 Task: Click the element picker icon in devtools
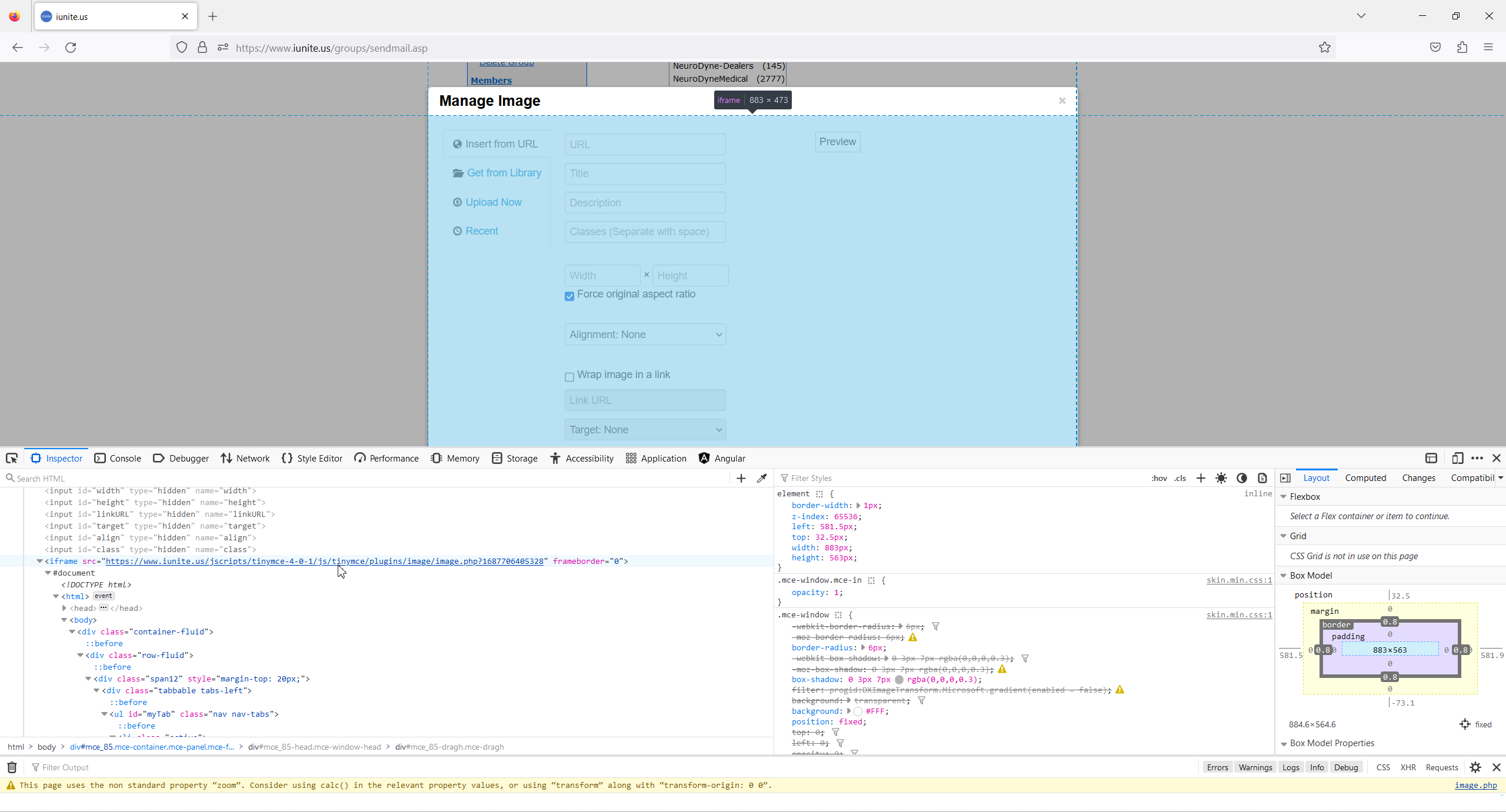pyautogui.click(x=12, y=458)
